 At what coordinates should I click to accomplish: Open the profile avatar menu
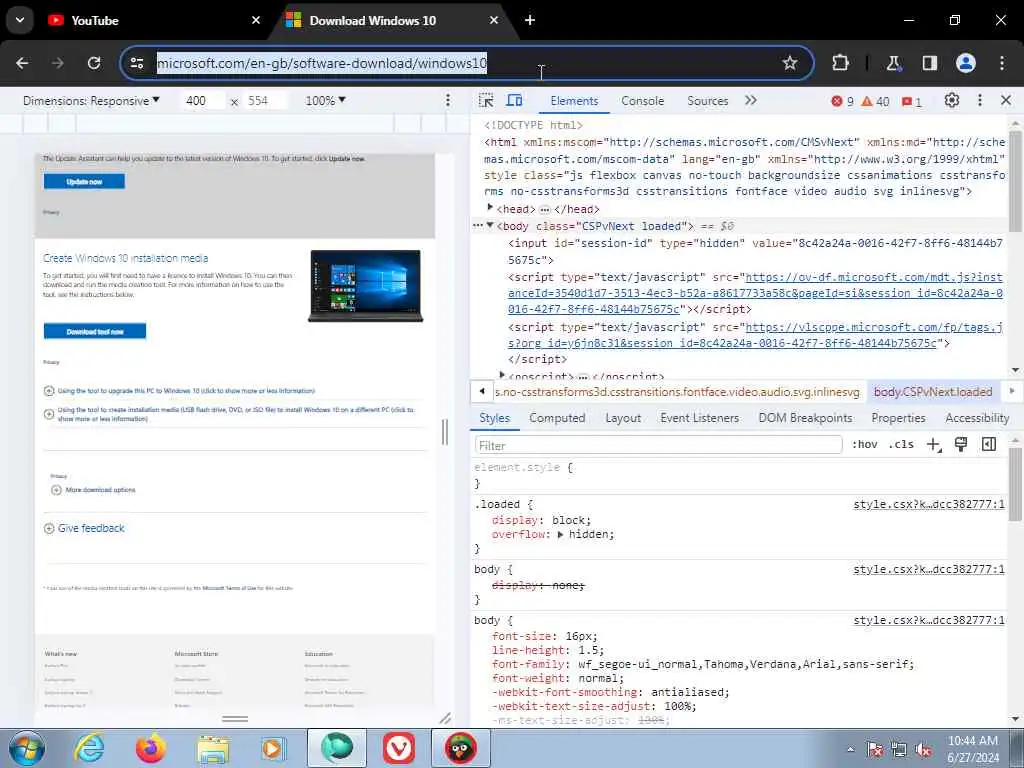coord(966,63)
